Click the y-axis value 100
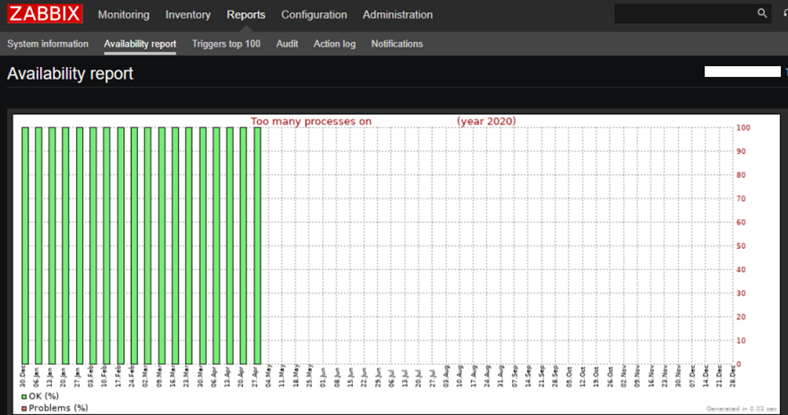The image size is (788, 415). [743, 128]
